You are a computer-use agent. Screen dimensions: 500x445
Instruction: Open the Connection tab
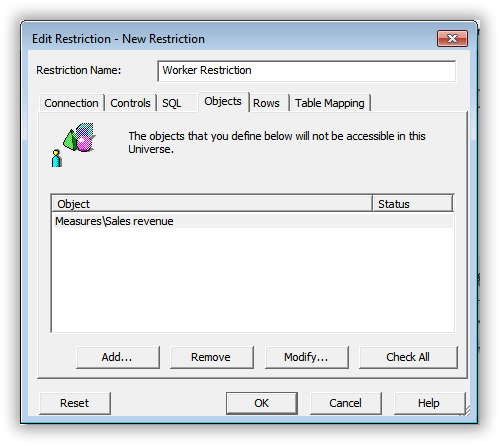tap(71, 103)
